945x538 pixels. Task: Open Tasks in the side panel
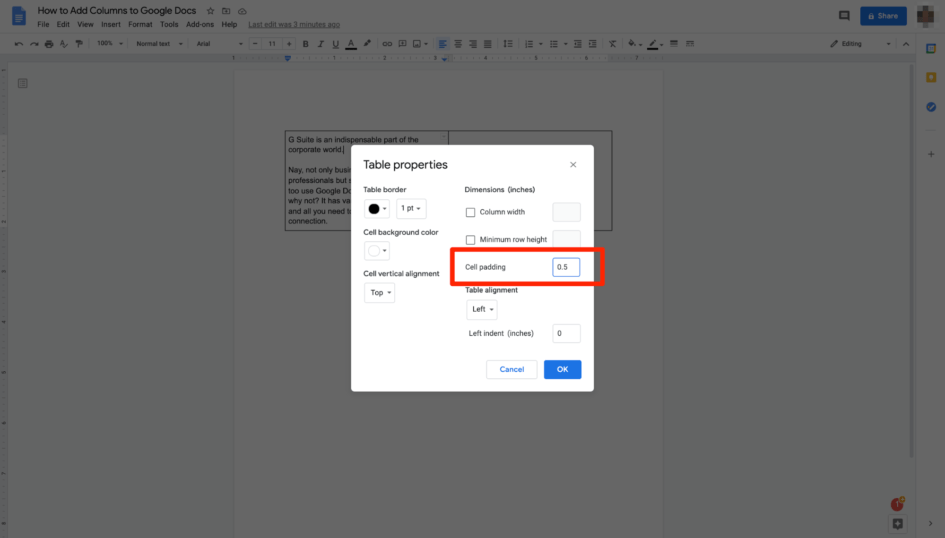[931, 107]
